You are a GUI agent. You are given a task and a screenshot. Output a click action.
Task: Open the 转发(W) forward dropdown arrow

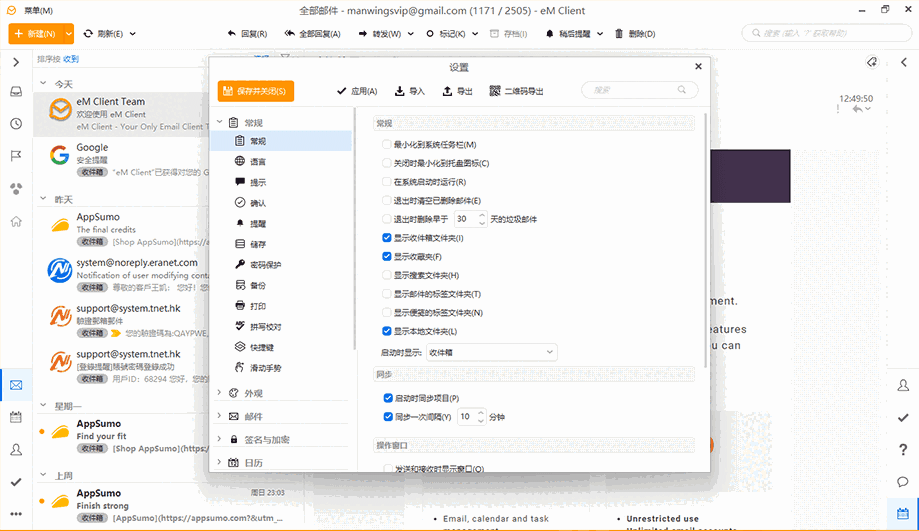(410, 33)
